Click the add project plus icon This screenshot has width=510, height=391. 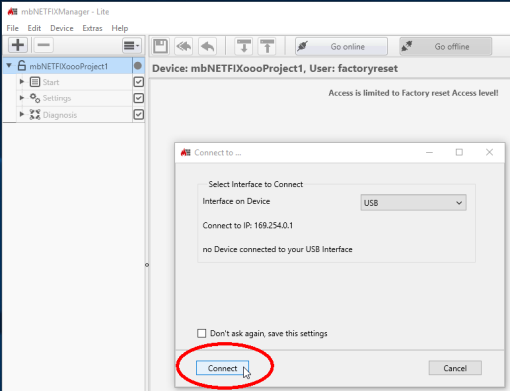tap(18, 45)
